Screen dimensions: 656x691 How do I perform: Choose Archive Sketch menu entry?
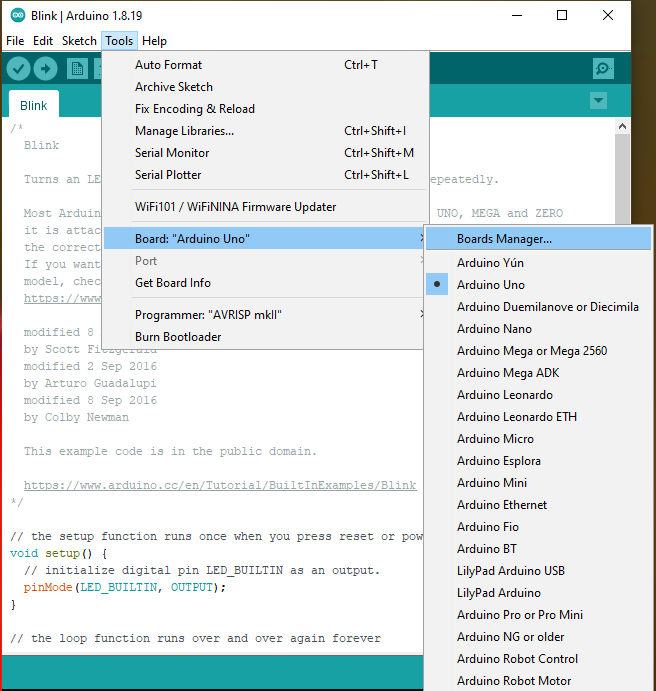click(263, 87)
